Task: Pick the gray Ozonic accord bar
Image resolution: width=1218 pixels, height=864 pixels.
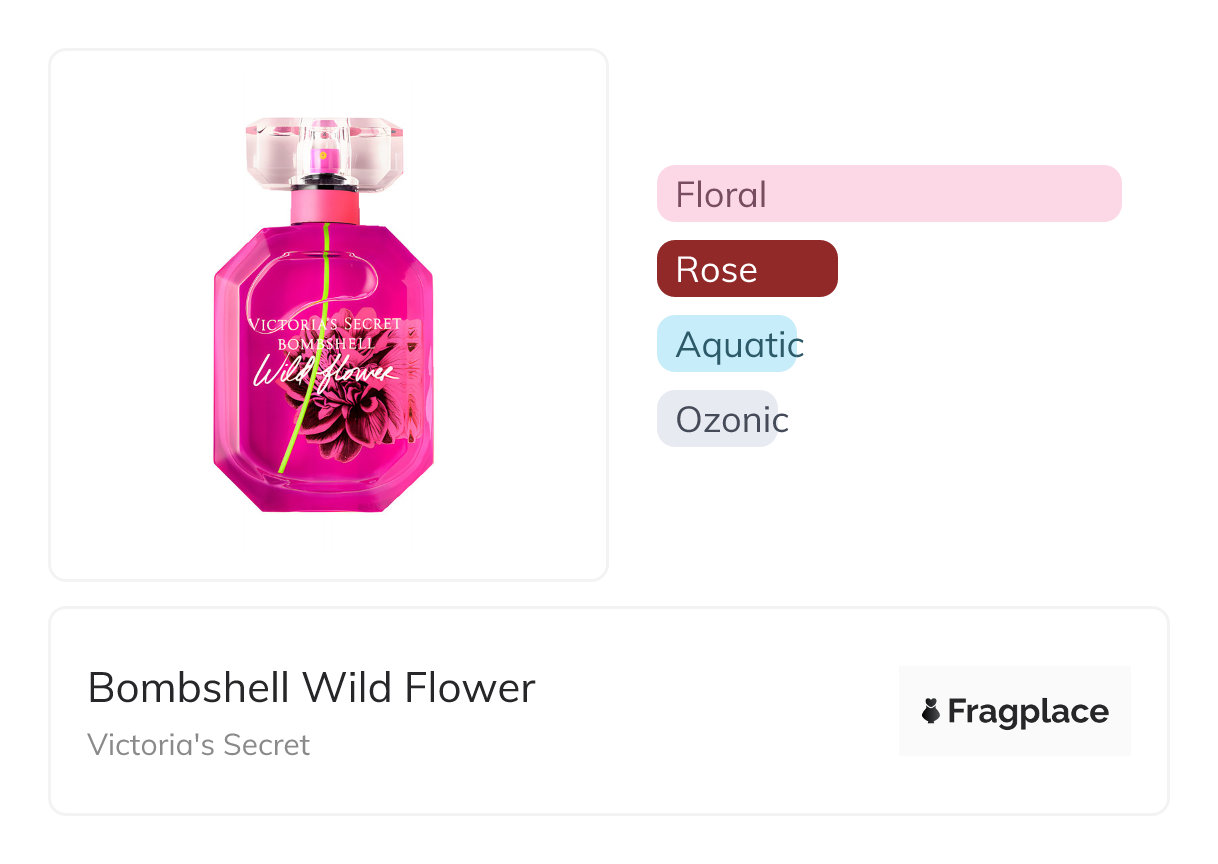Action: 716,419
